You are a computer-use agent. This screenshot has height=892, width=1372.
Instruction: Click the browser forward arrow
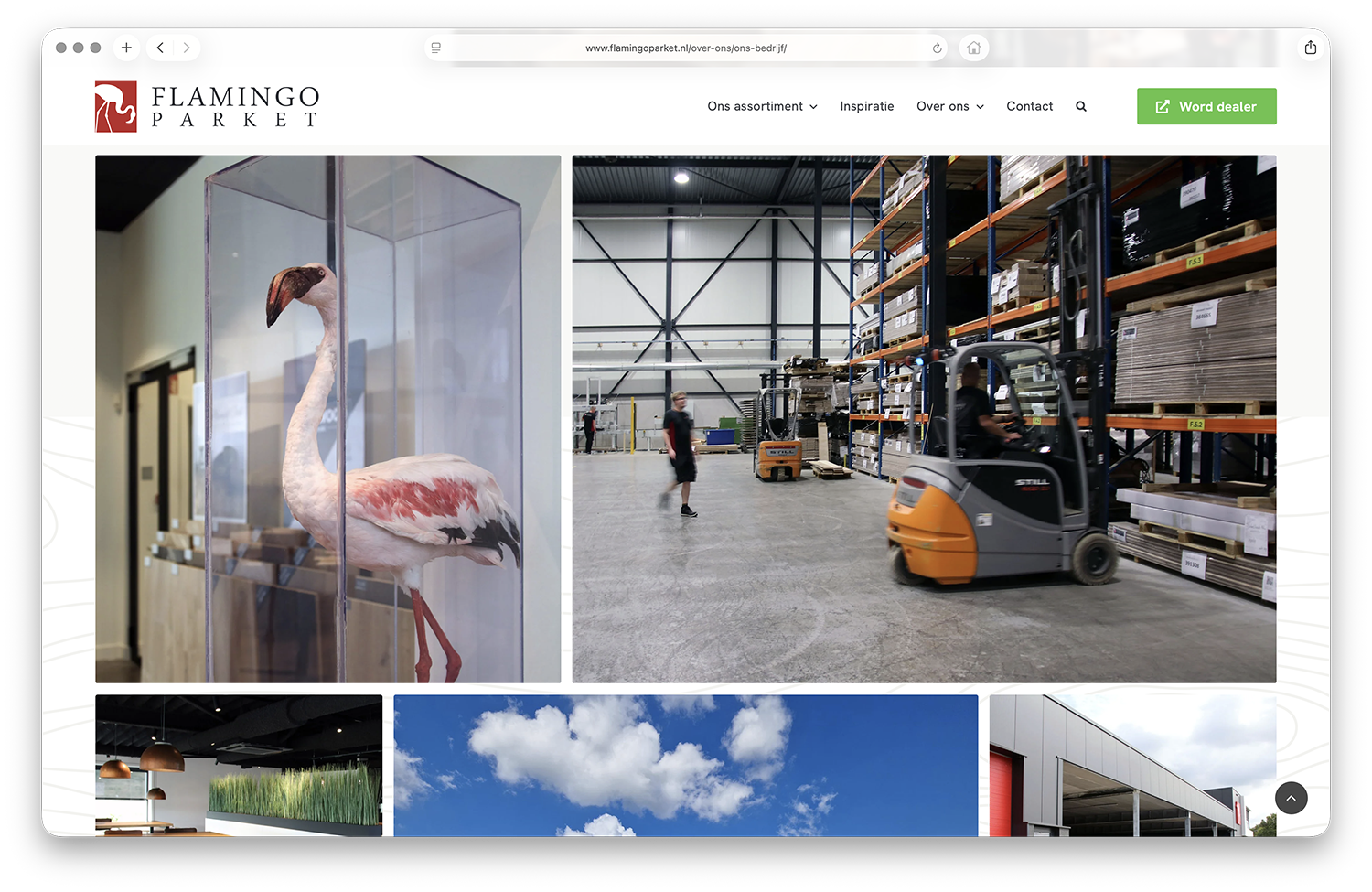pyautogui.click(x=187, y=48)
